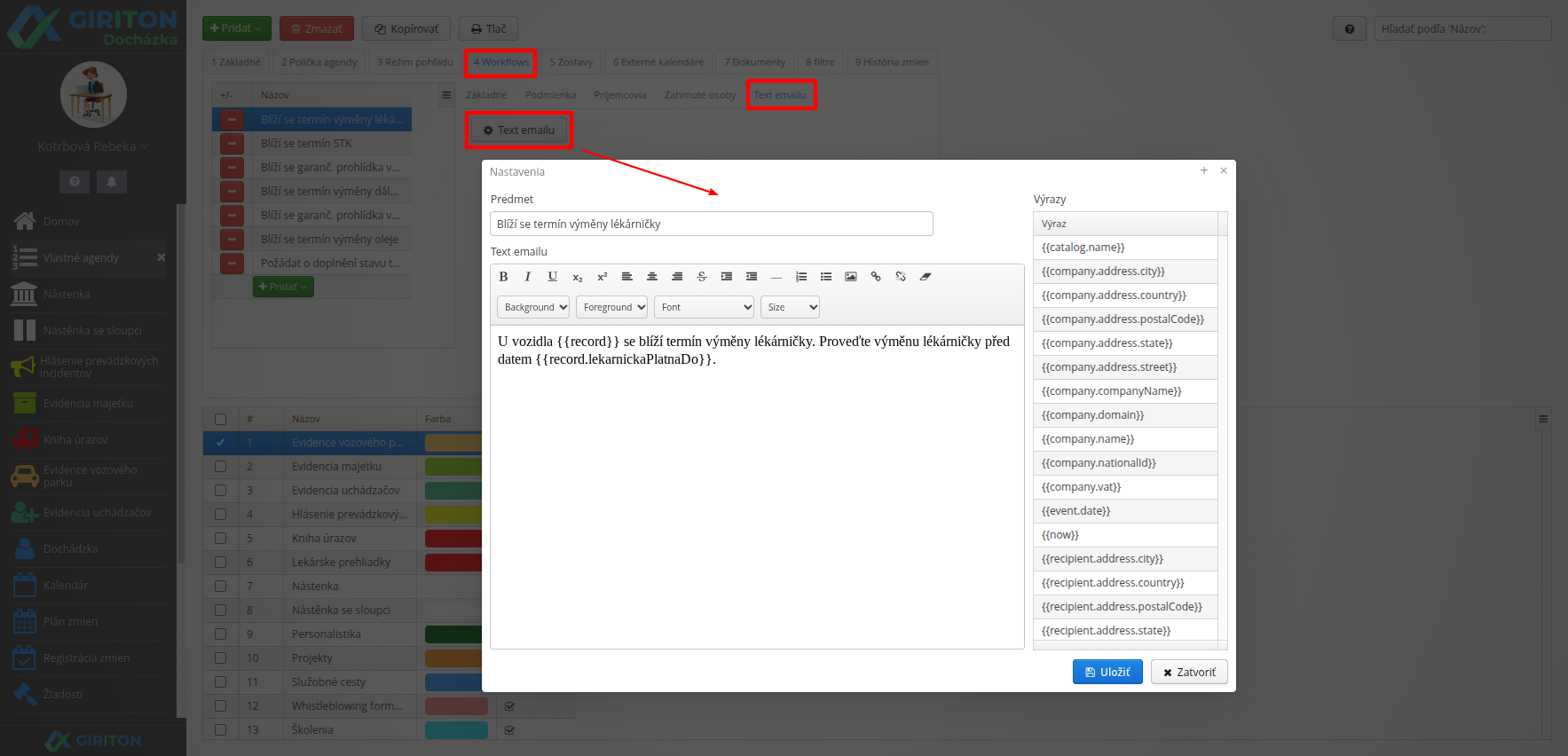Viewport: 1568px width, 756px height.
Task: Clear formatting with eraser icon
Action: point(926,277)
